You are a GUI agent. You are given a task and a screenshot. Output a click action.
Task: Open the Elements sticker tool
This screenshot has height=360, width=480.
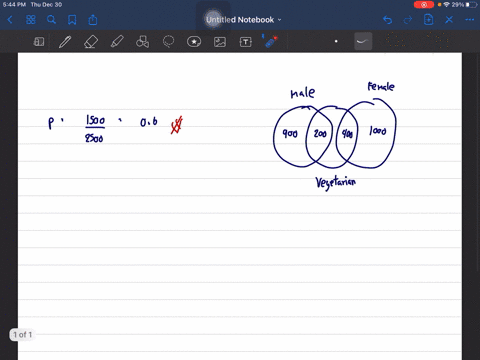click(194, 42)
